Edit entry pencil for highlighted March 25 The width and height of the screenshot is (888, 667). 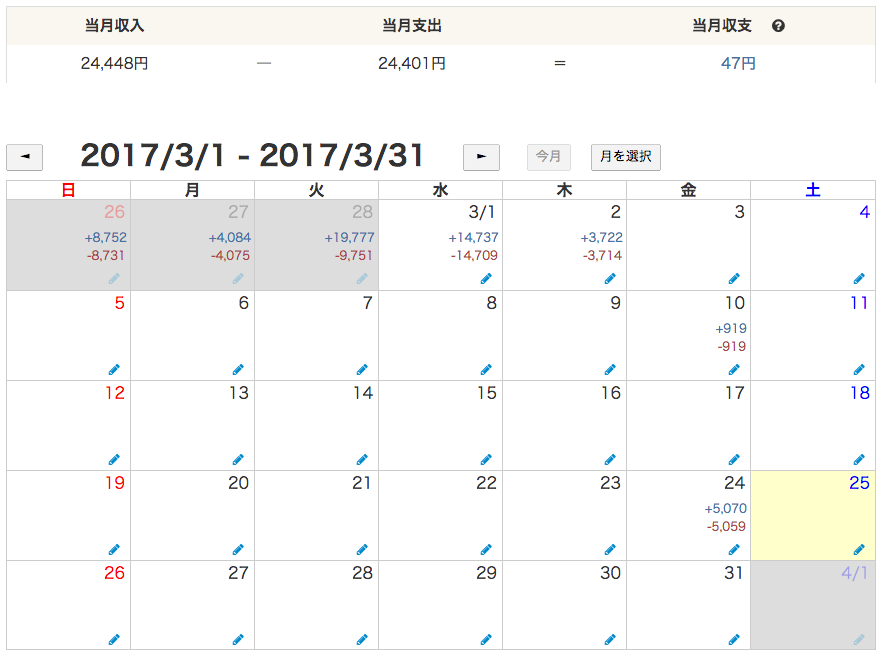pyautogui.click(x=859, y=549)
